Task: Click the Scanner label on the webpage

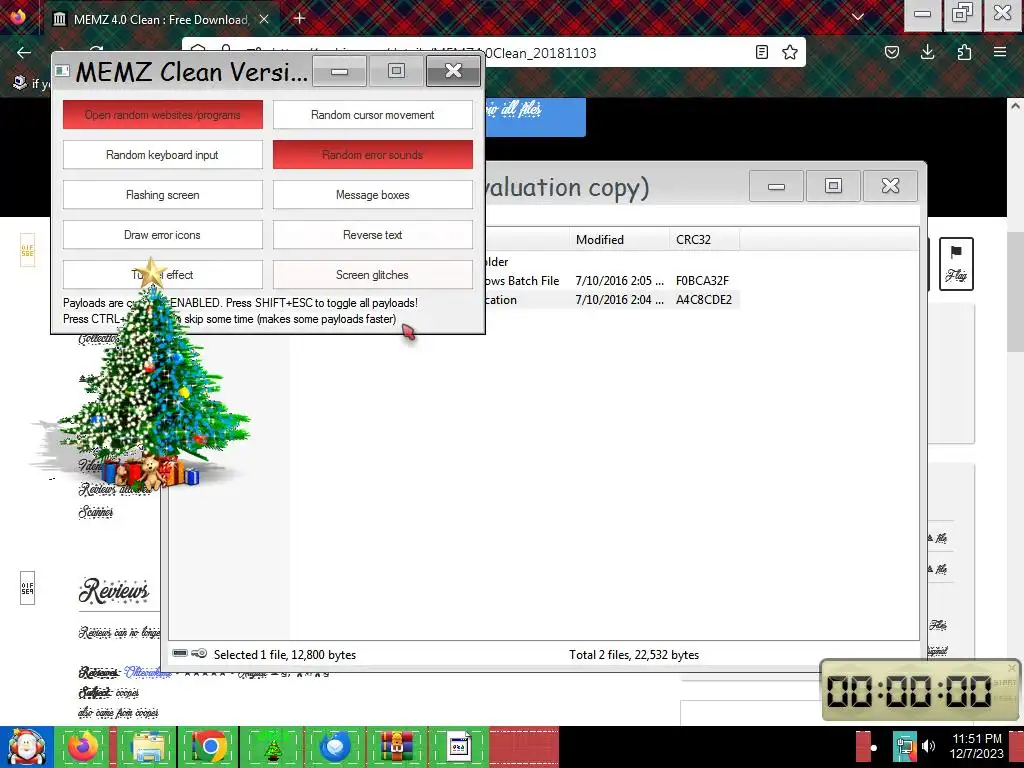Action: click(96, 512)
